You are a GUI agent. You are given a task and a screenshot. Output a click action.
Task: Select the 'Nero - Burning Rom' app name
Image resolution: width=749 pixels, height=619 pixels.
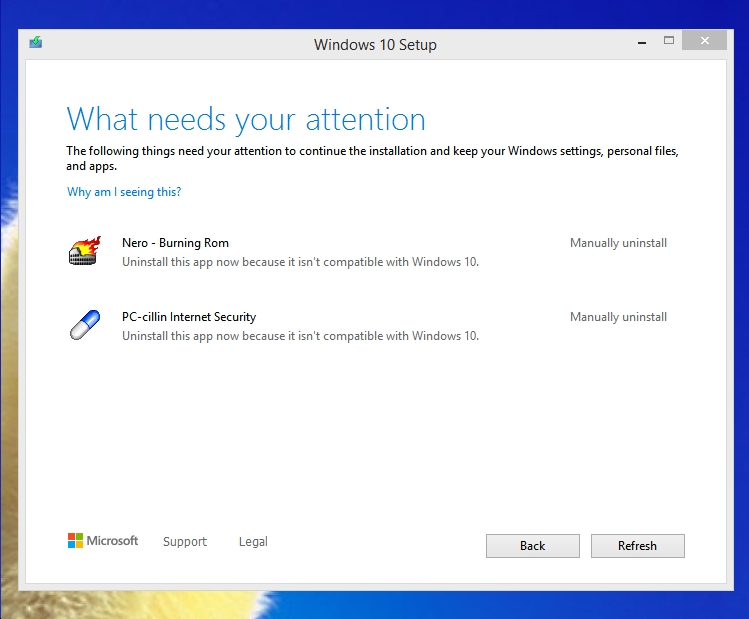[175, 243]
